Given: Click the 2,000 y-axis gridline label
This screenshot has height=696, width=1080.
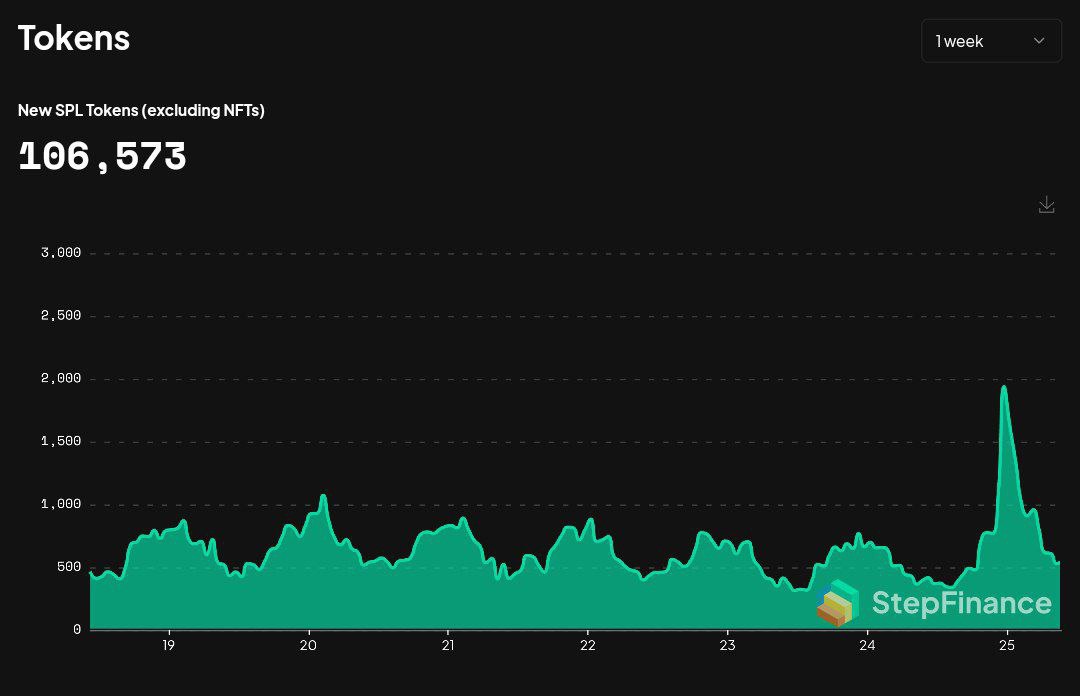Looking at the screenshot, I should point(61,378).
